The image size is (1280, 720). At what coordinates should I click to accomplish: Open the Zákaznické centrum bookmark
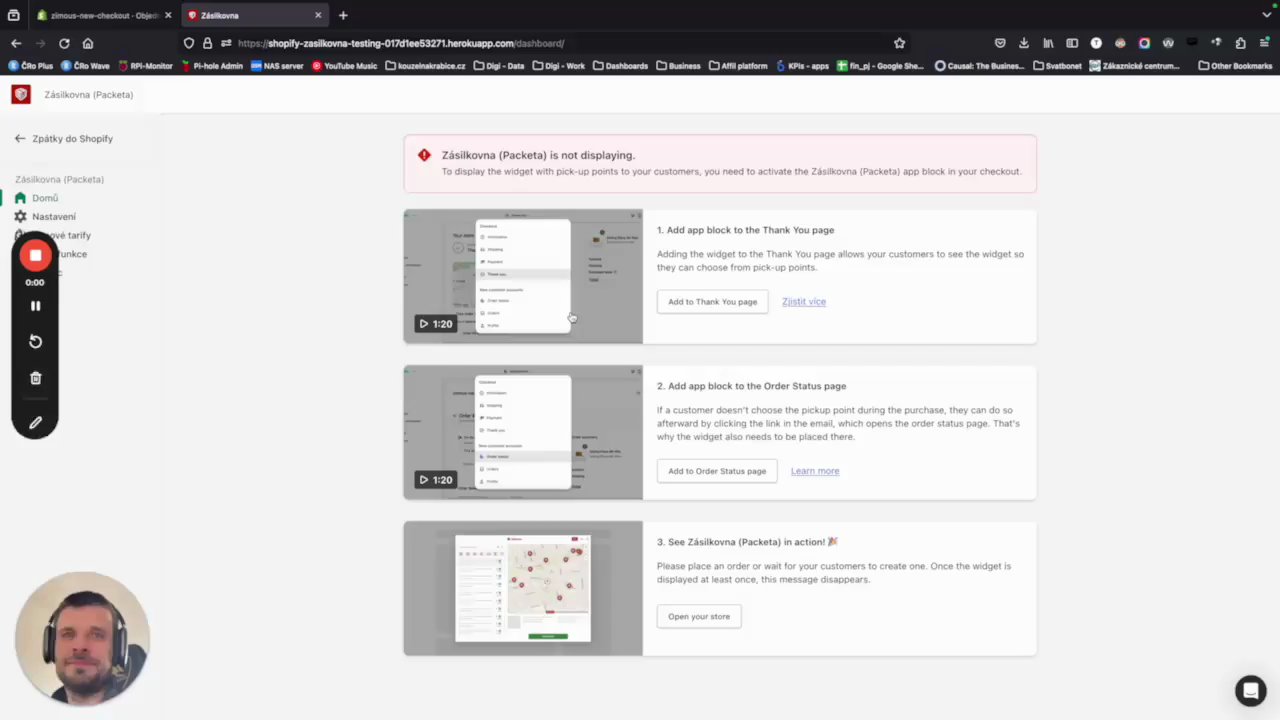pyautogui.click(x=1135, y=66)
